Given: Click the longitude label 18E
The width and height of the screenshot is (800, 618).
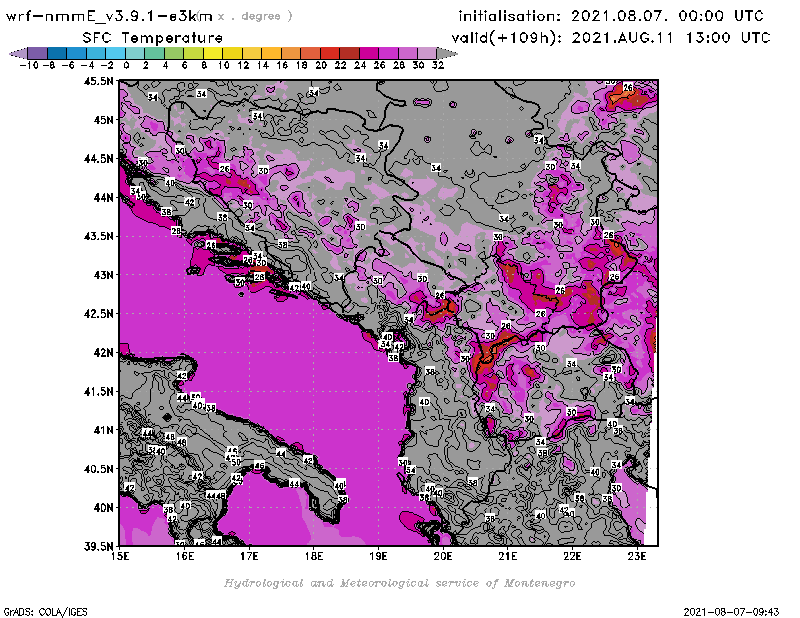Looking at the screenshot, I should (314, 556).
